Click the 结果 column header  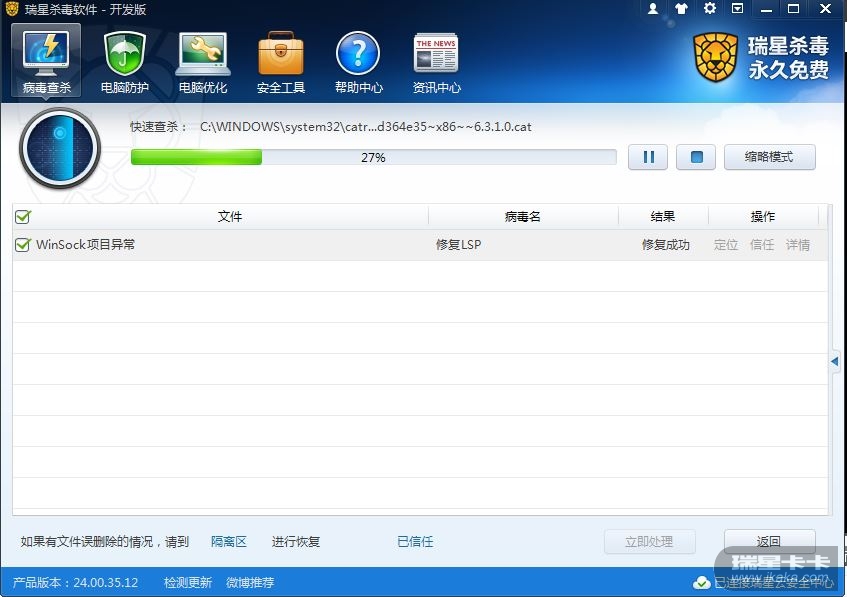(x=663, y=217)
